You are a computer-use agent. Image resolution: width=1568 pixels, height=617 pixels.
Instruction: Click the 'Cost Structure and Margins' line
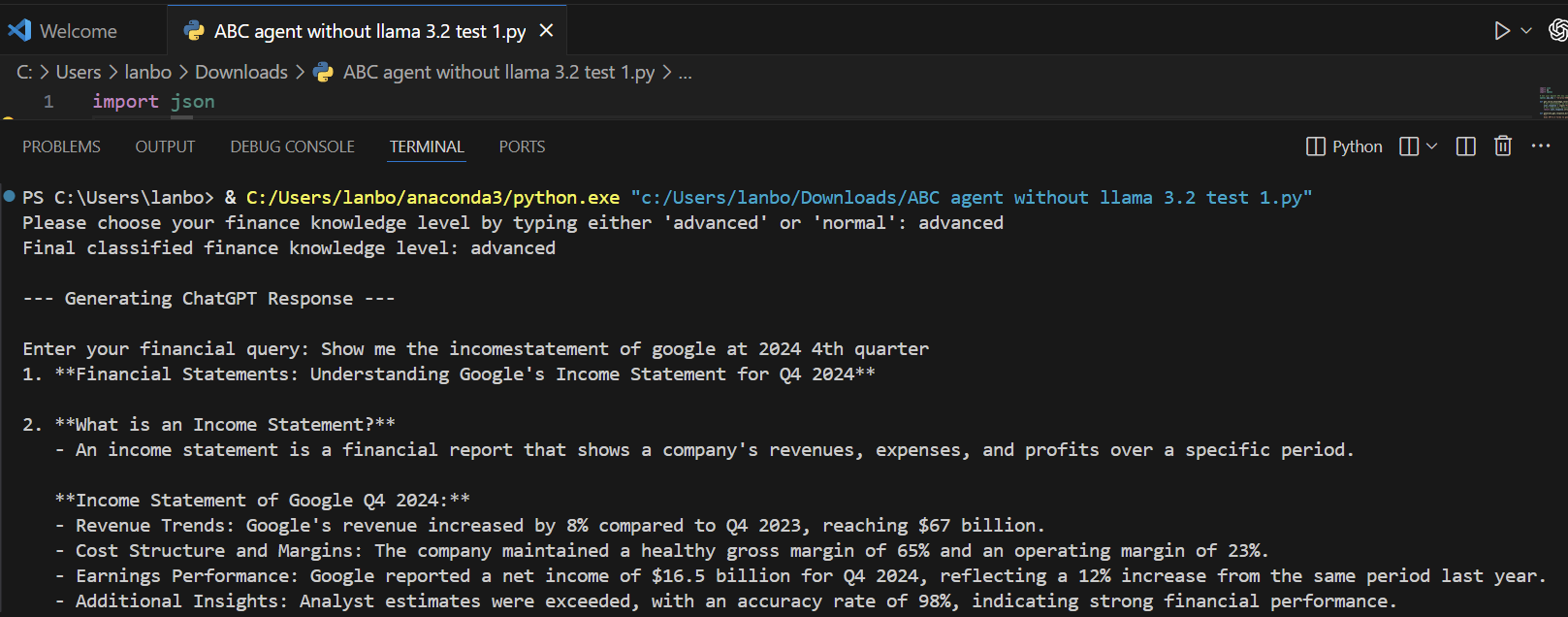pyautogui.click(x=661, y=551)
